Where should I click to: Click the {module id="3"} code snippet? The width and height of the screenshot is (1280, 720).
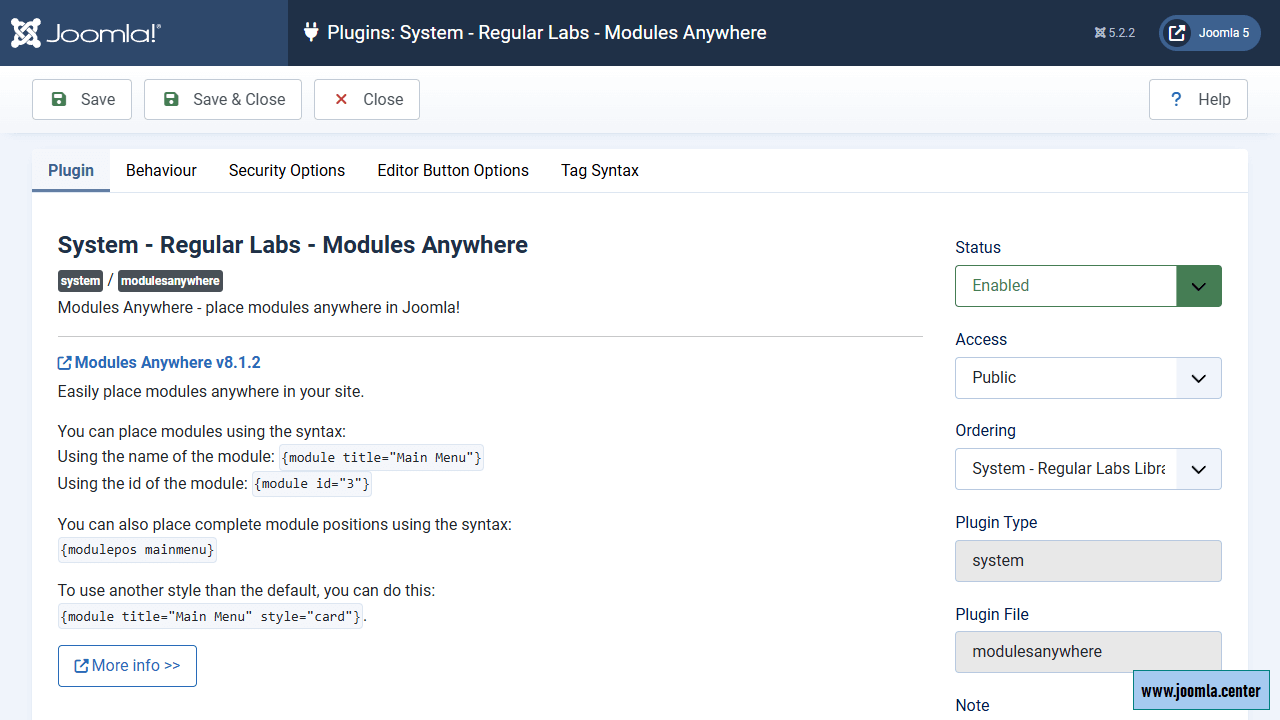[312, 484]
